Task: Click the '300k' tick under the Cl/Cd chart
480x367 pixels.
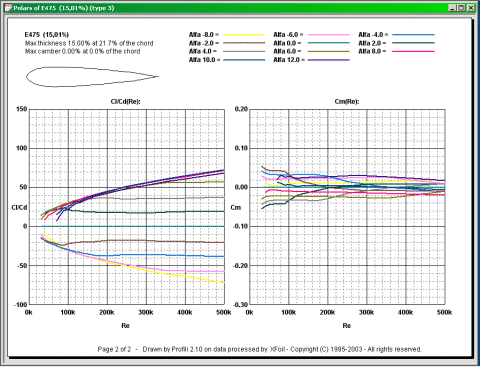Action: [x=146, y=312]
